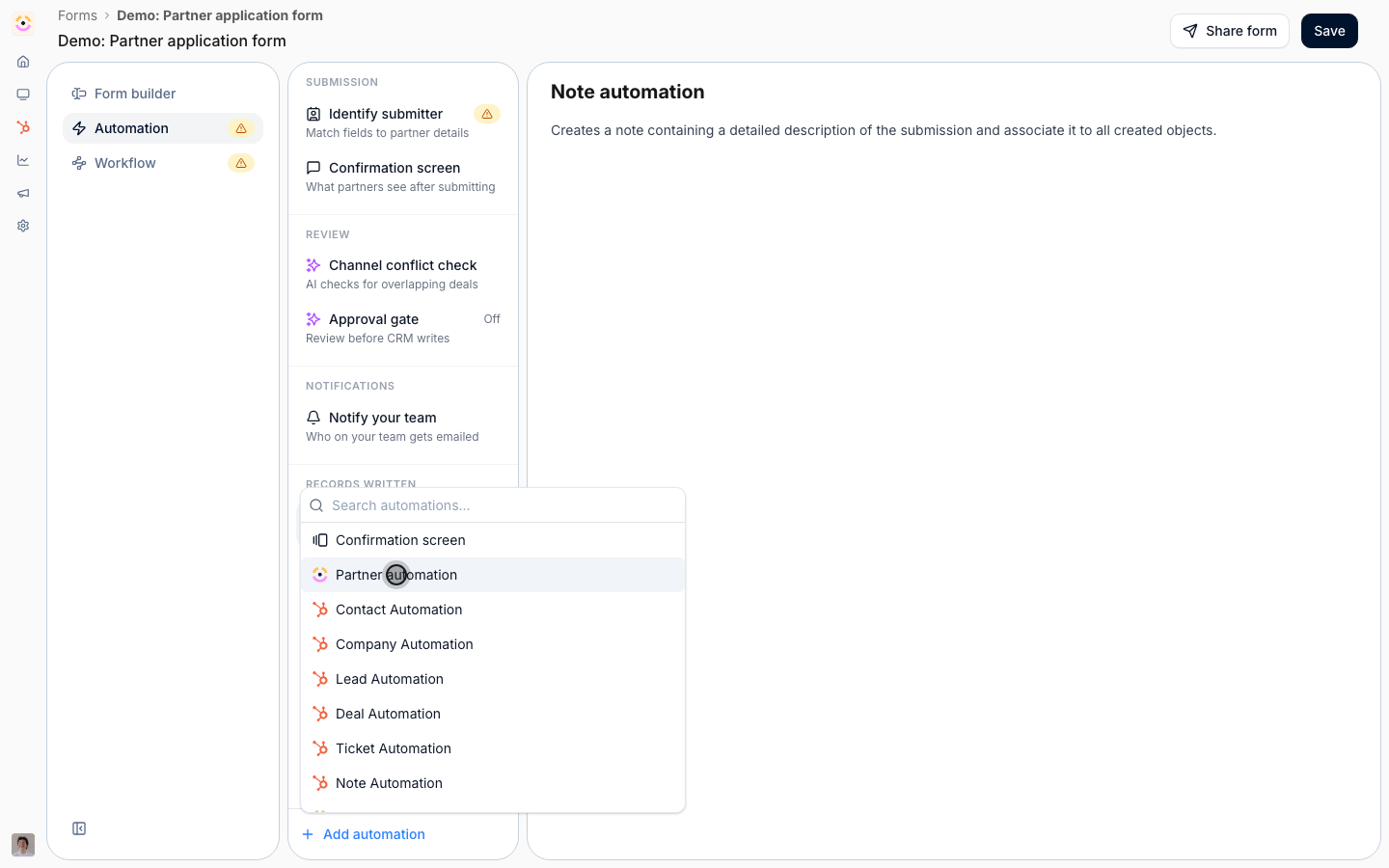1389x868 pixels.
Task: Choose Lead Automation from the list
Action: (493, 679)
